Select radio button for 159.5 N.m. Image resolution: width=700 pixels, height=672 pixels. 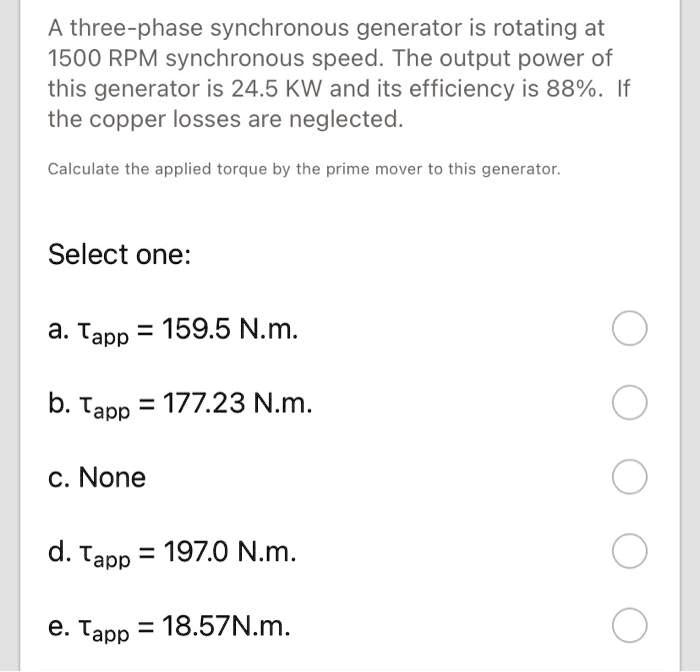629,328
